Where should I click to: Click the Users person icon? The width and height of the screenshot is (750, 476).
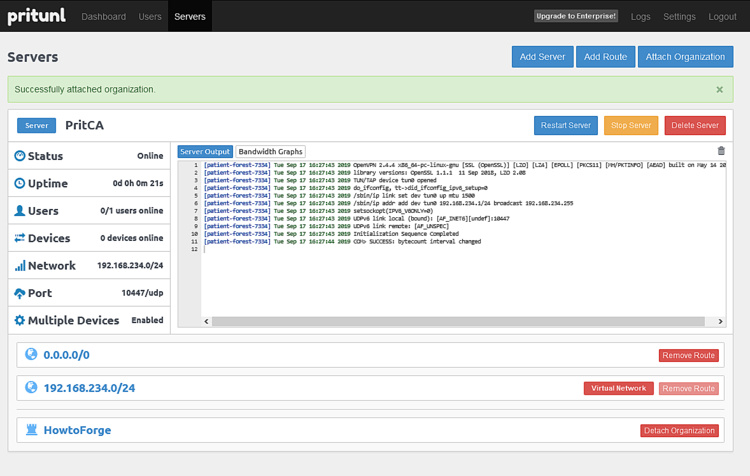[20, 211]
